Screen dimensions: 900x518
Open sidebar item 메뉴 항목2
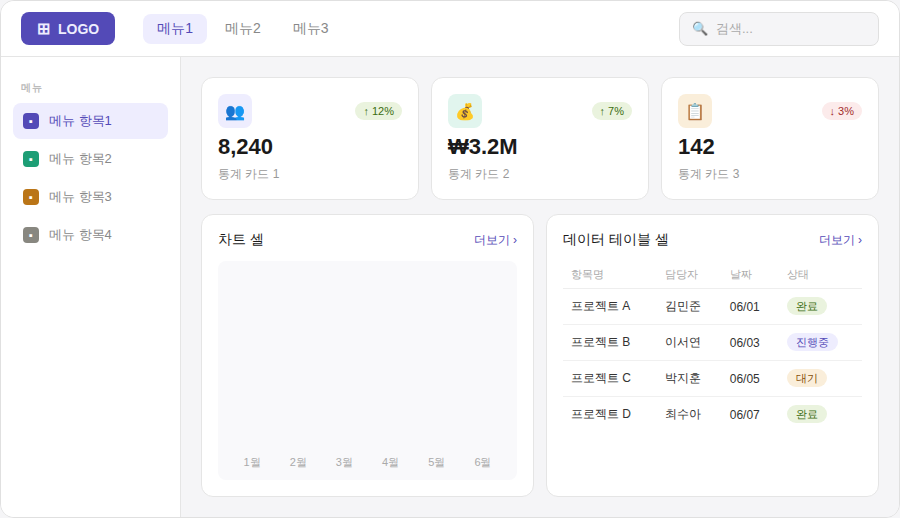(x=90, y=159)
